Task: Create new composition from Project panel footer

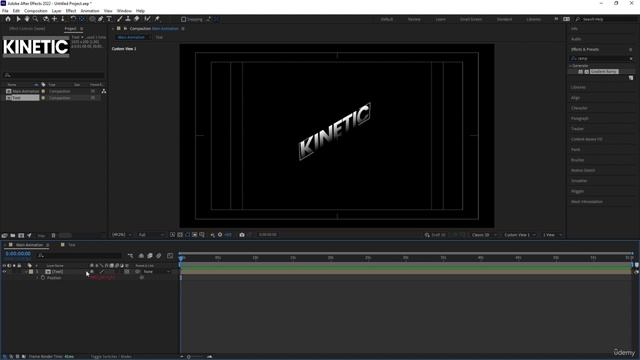Action: click(x=21, y=236)
